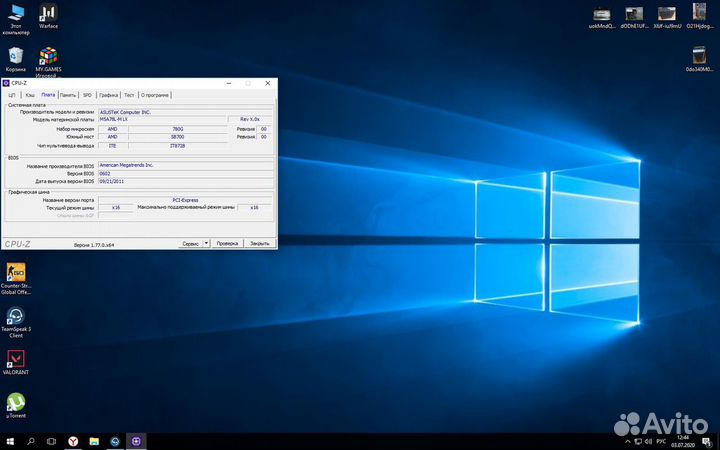Click the PCI-Express port version field
The height and width of the screenshot is (450, 720).
click(x=186, y=200)
